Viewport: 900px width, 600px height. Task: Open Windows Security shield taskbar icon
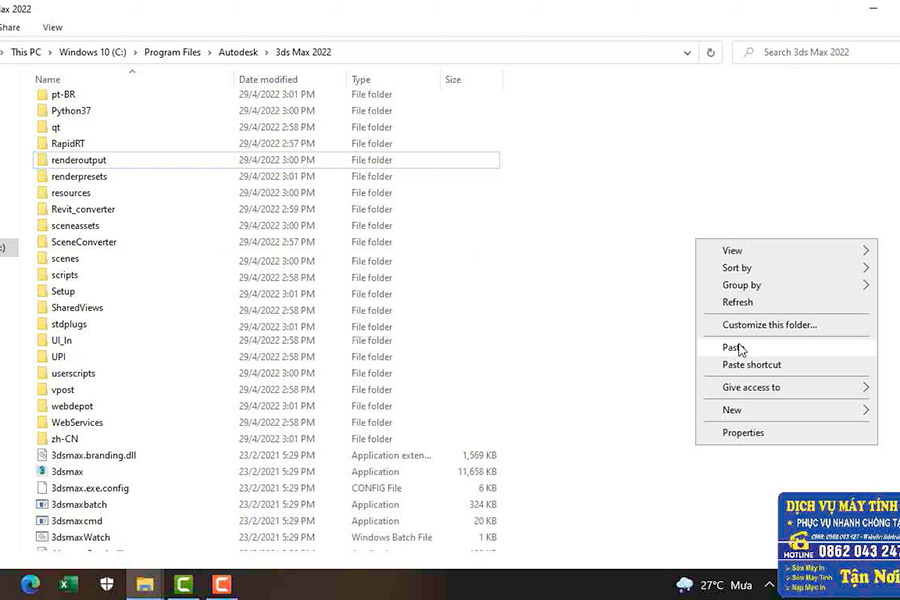point(107,584)
